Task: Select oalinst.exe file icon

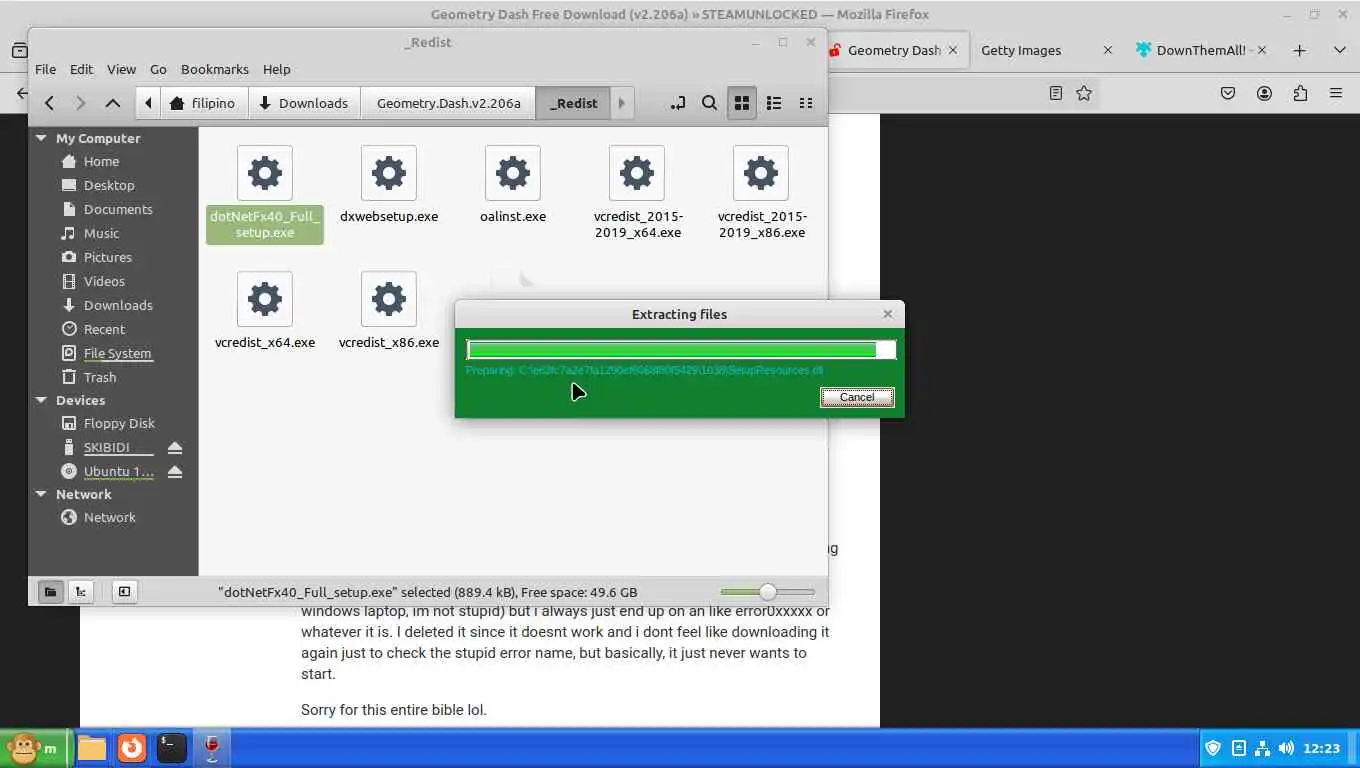Action: point(513,173)
